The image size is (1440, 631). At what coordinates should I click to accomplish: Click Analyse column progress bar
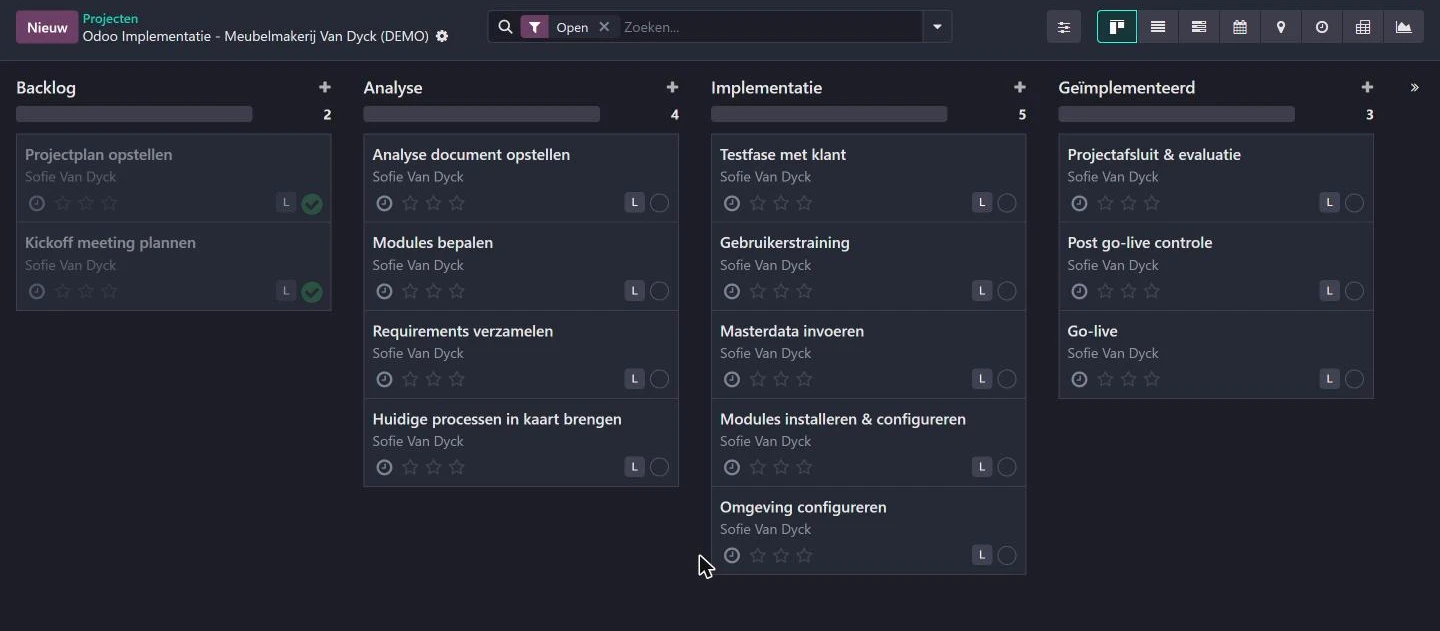tap(482, 115)
